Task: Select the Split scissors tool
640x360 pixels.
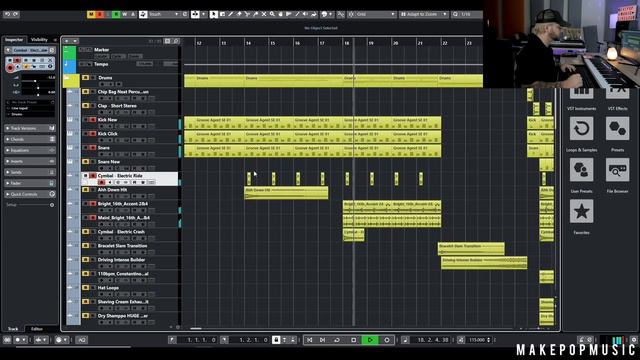Action: [247, 14]
